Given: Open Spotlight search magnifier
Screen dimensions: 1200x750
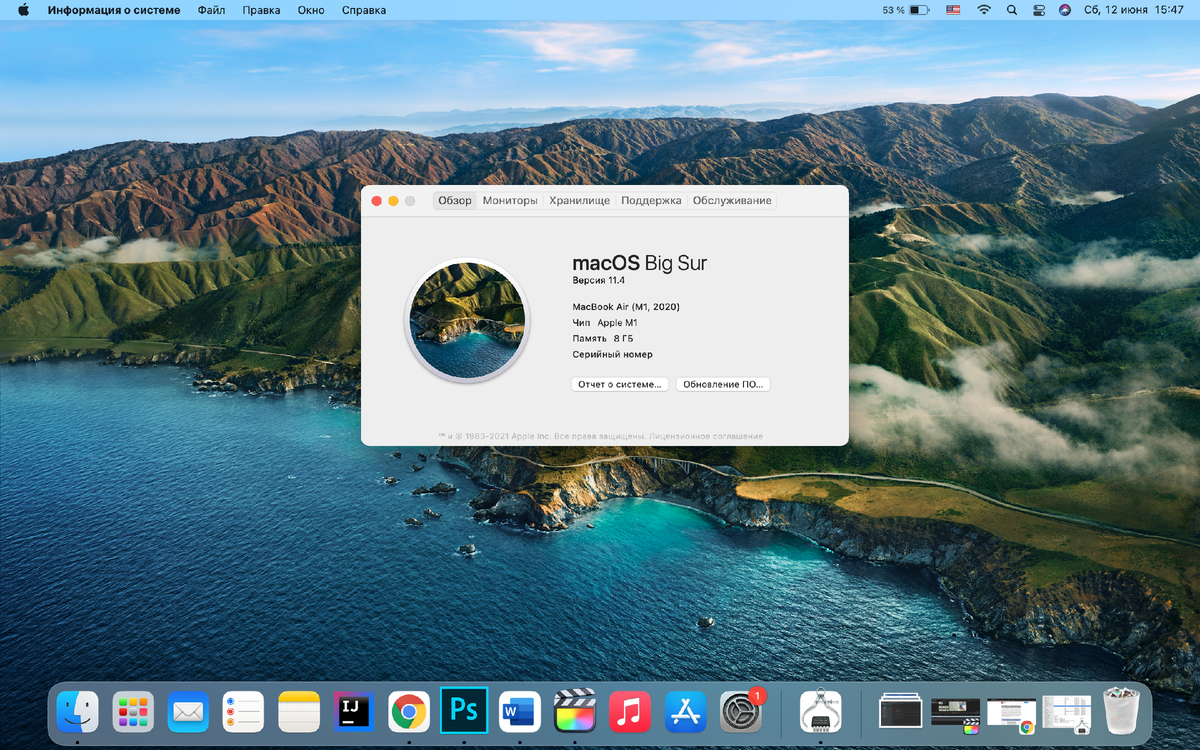Looking at the screenshot, I should (1011, 10).
